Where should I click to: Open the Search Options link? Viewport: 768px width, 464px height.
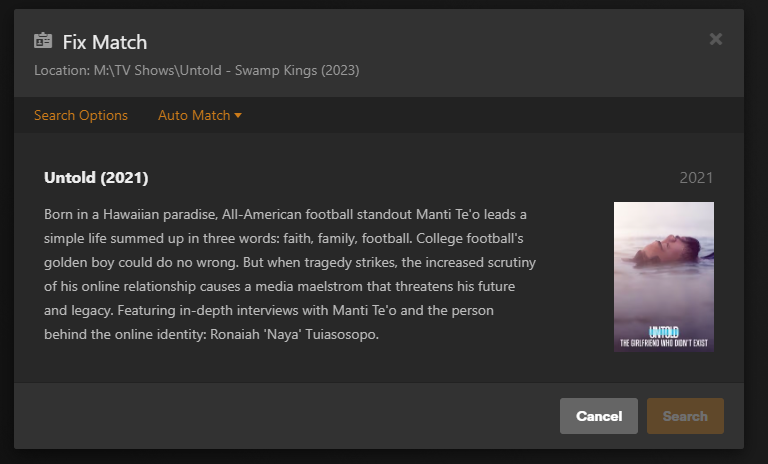(81, 115)
